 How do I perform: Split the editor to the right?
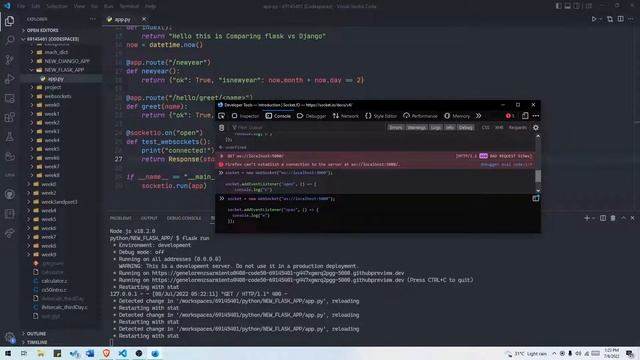click(x=620, y=19)
